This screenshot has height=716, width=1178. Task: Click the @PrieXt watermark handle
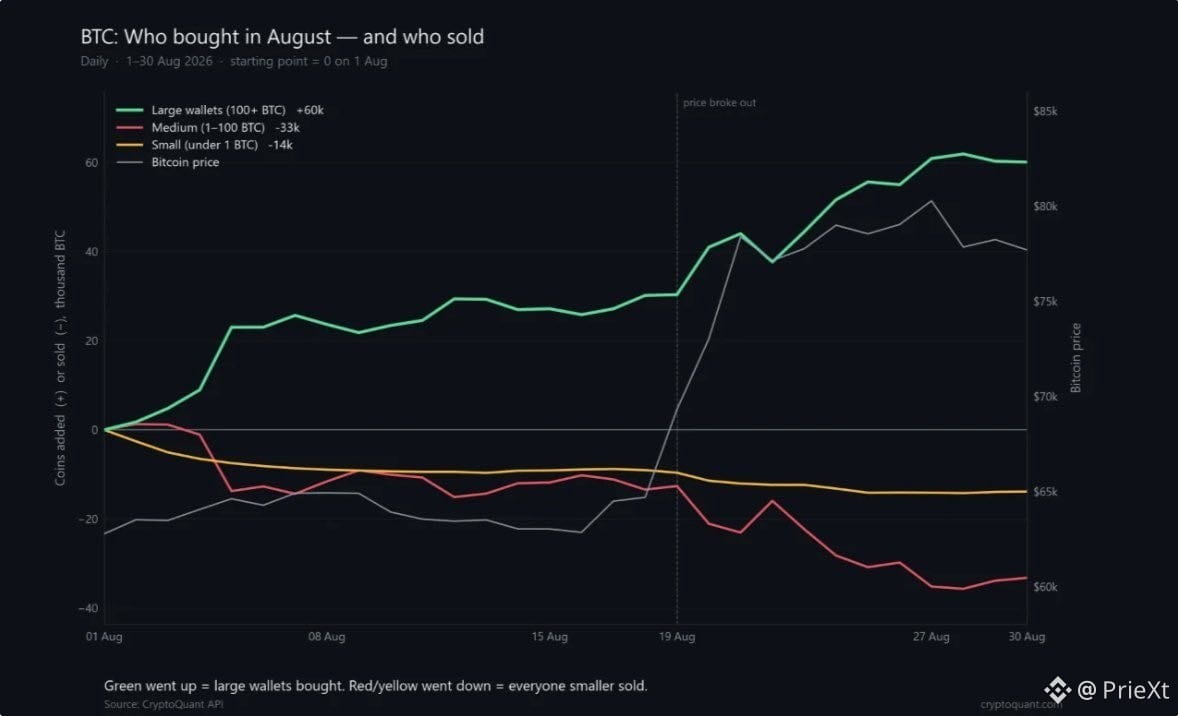pyautogui.click(x=1124, y=689)
